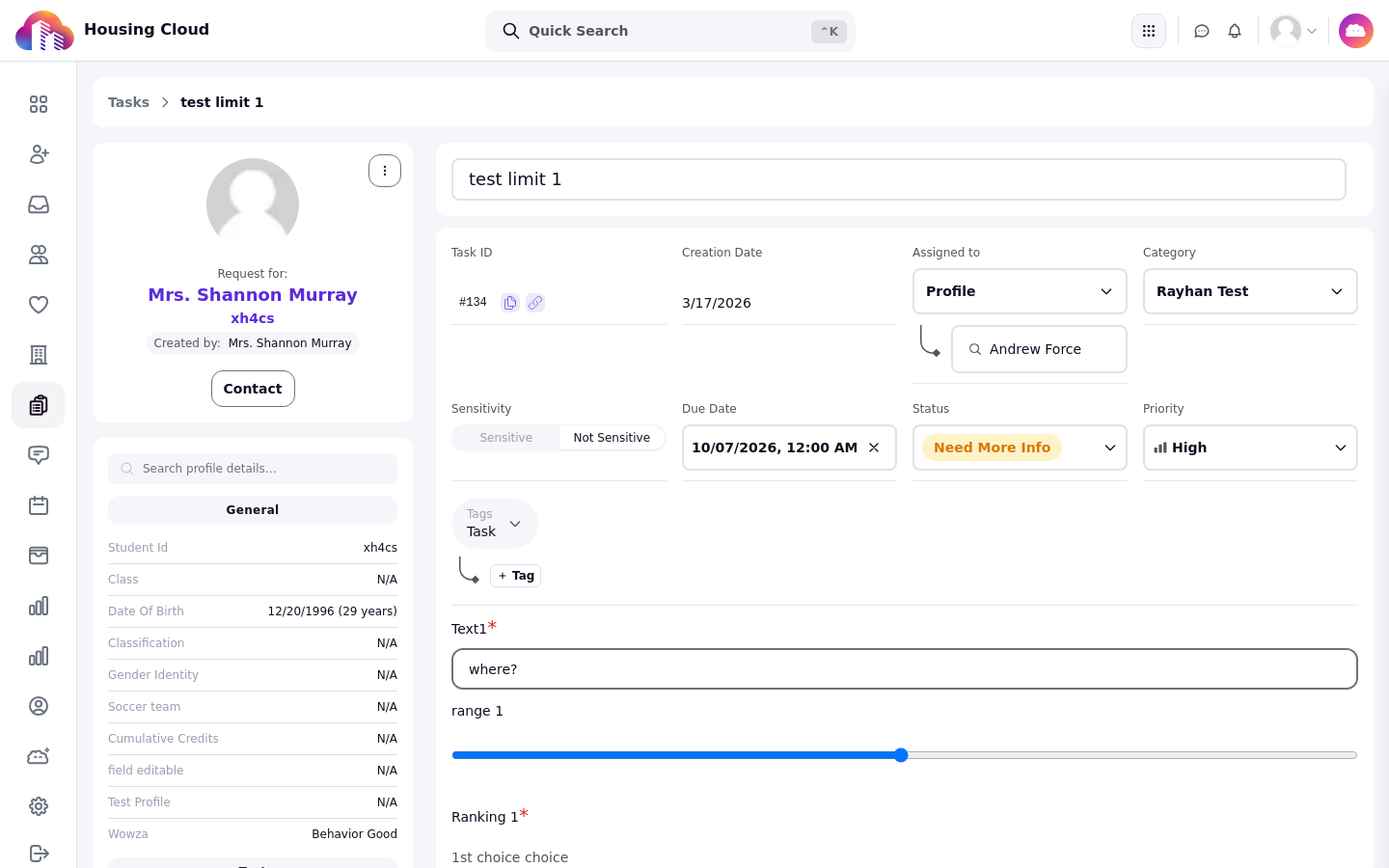Image resolution: width=1389 pixels, height=868 pixels.
Task: Click the Tasks breadcrumb link
Action: [128, 102]
